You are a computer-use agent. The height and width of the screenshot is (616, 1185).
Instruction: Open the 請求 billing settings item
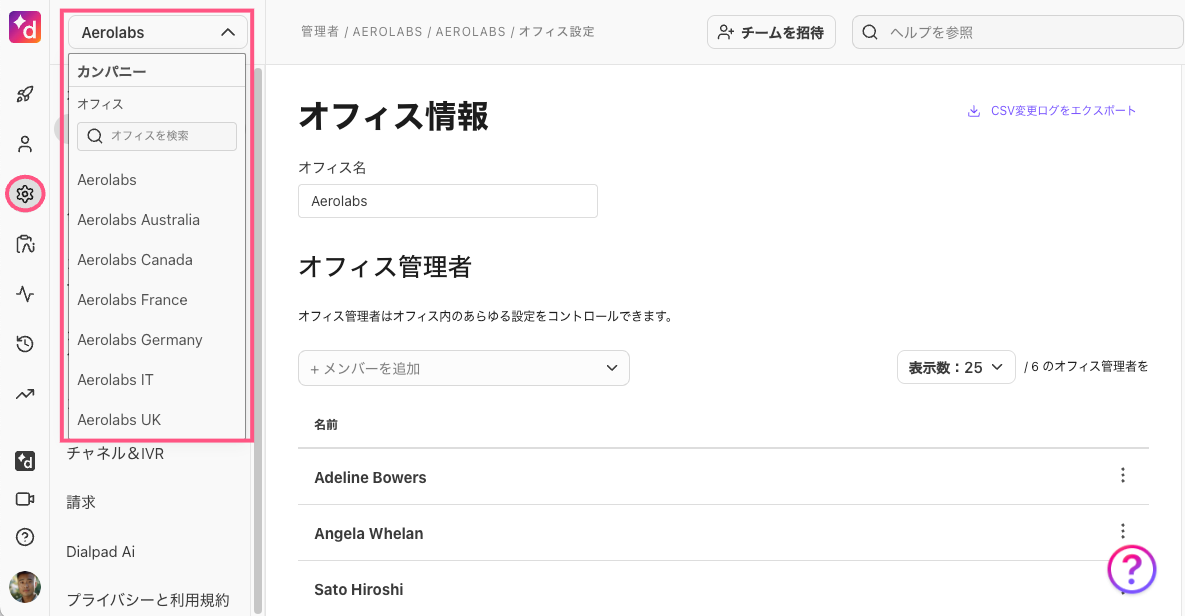click(81, 502)
